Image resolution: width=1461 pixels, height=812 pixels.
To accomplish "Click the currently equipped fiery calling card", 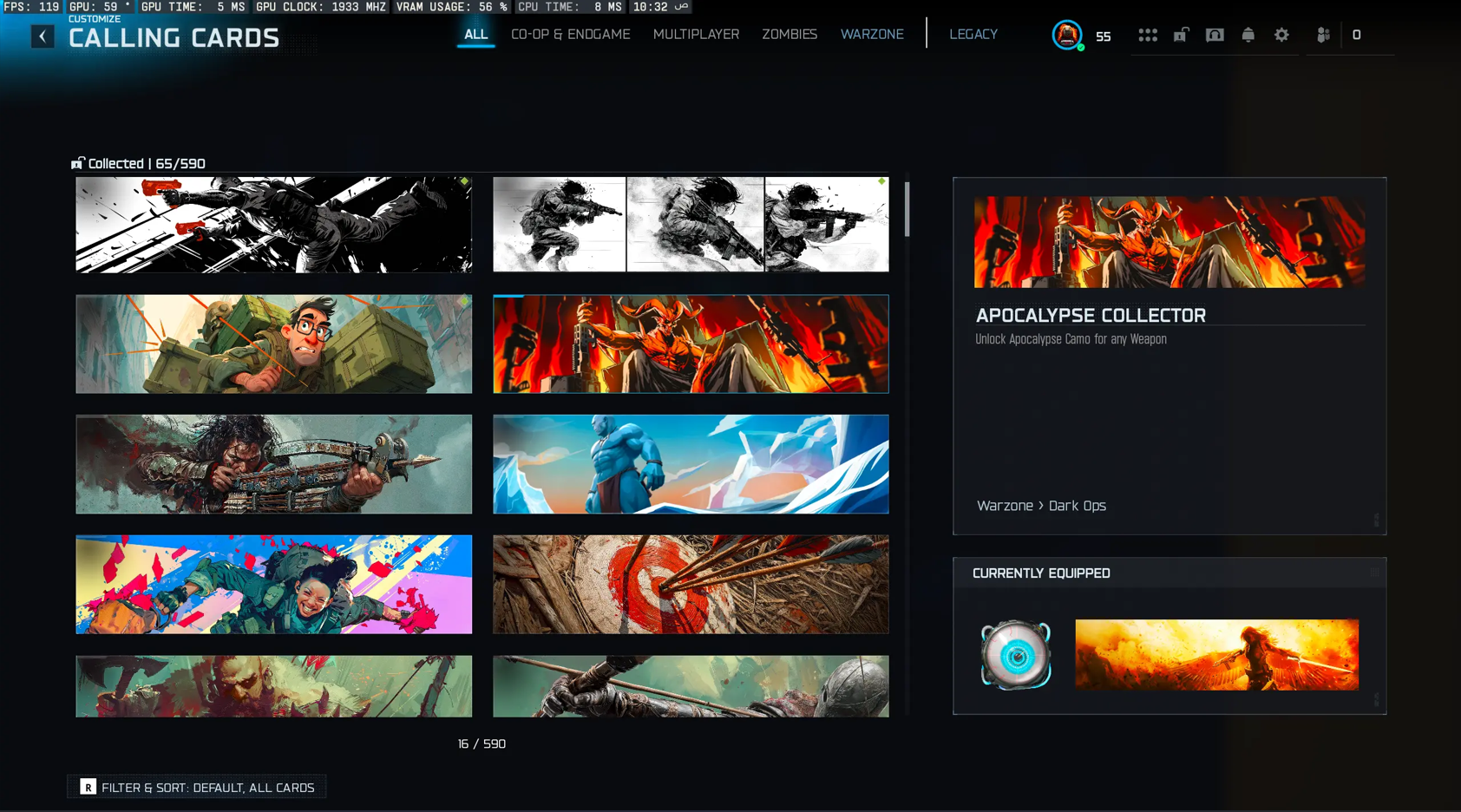I will 1217,655.
